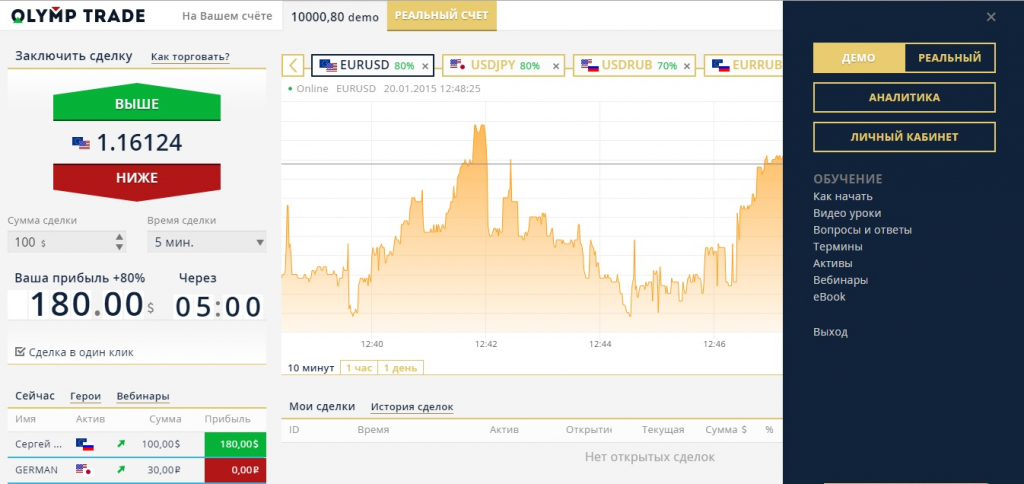The width and height of the screenshot is (1024, 484).
Task: Increase deal amount with up arrow
Action: (119, 238)
